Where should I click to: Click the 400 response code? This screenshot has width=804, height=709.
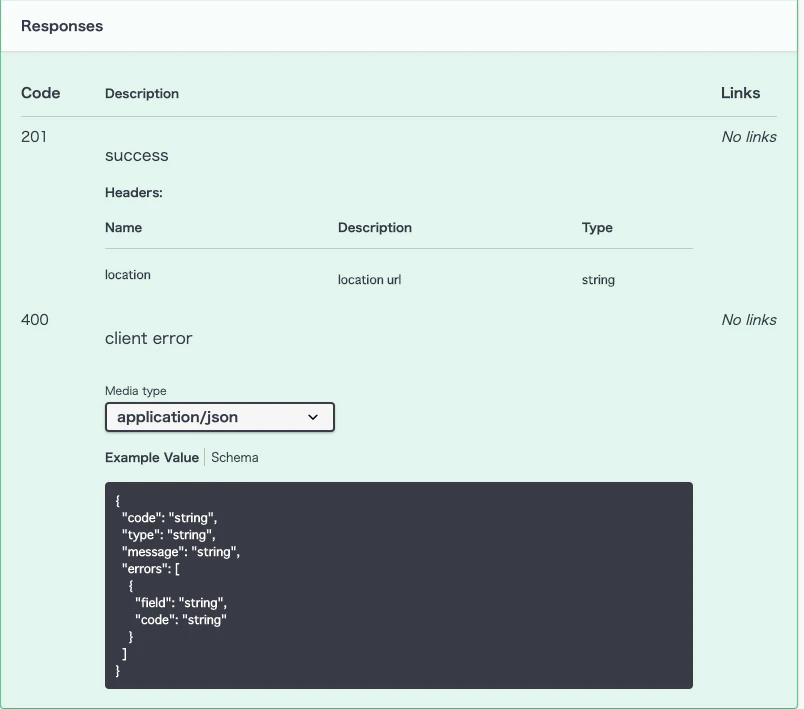tap(35, 320)
